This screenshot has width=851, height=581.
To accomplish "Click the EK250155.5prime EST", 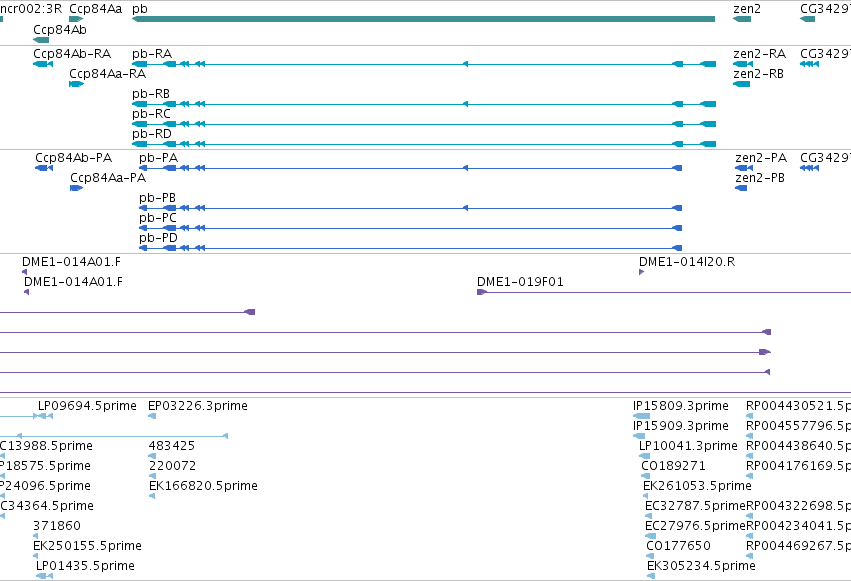I will click(x=36, y=557).
